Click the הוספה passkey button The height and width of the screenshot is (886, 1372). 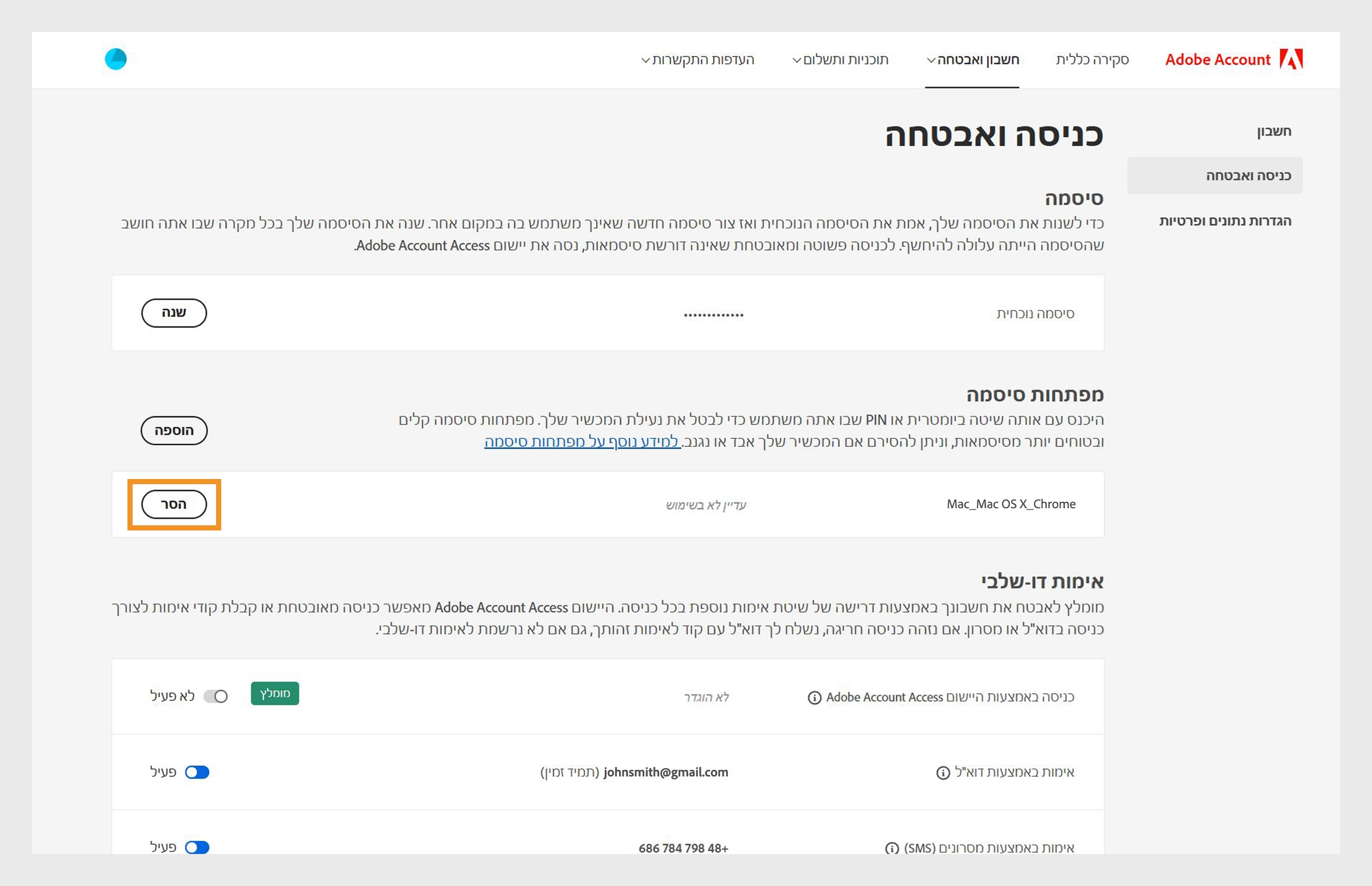[174, 431]
